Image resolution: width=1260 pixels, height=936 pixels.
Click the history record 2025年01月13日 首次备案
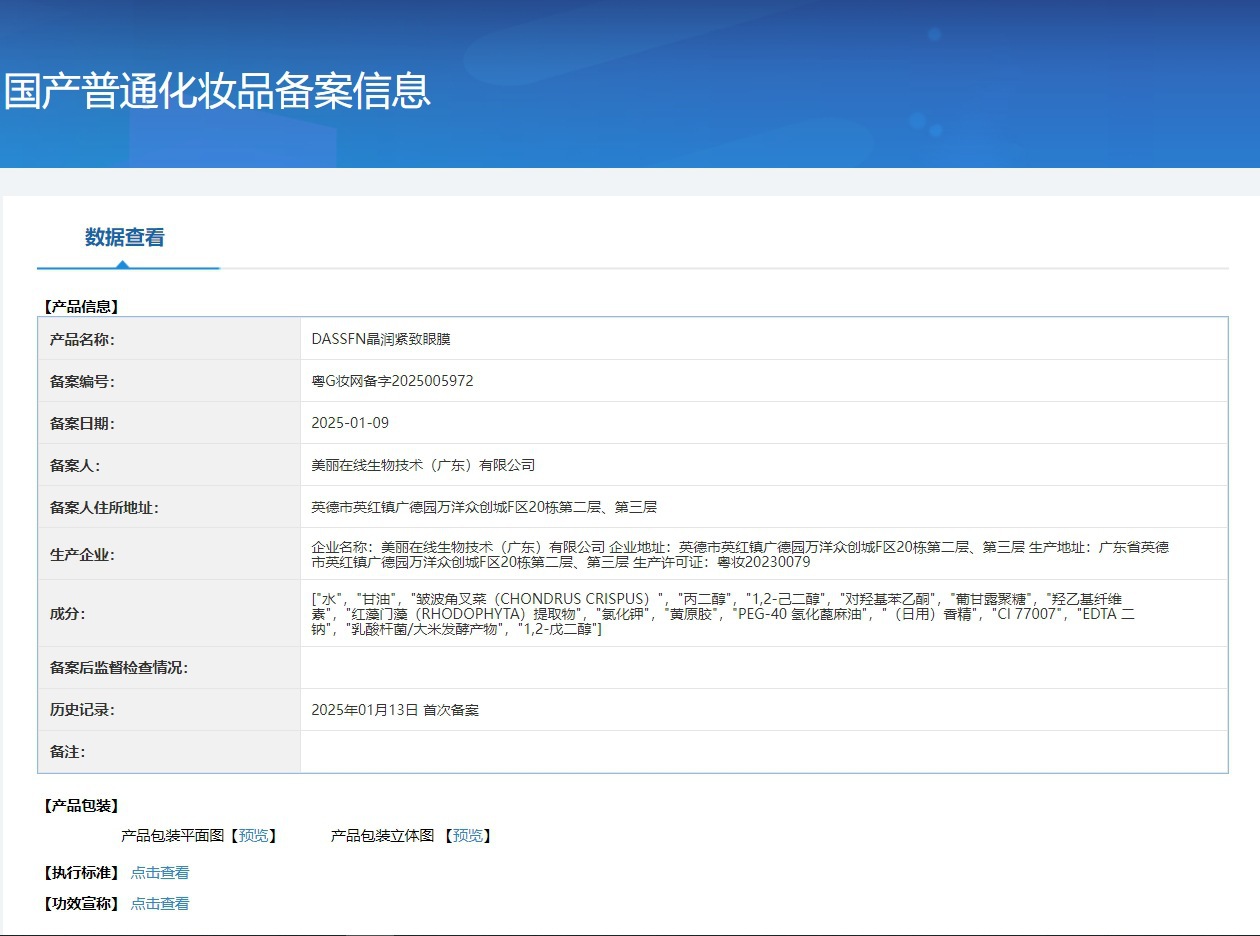[x=395, y=710]
